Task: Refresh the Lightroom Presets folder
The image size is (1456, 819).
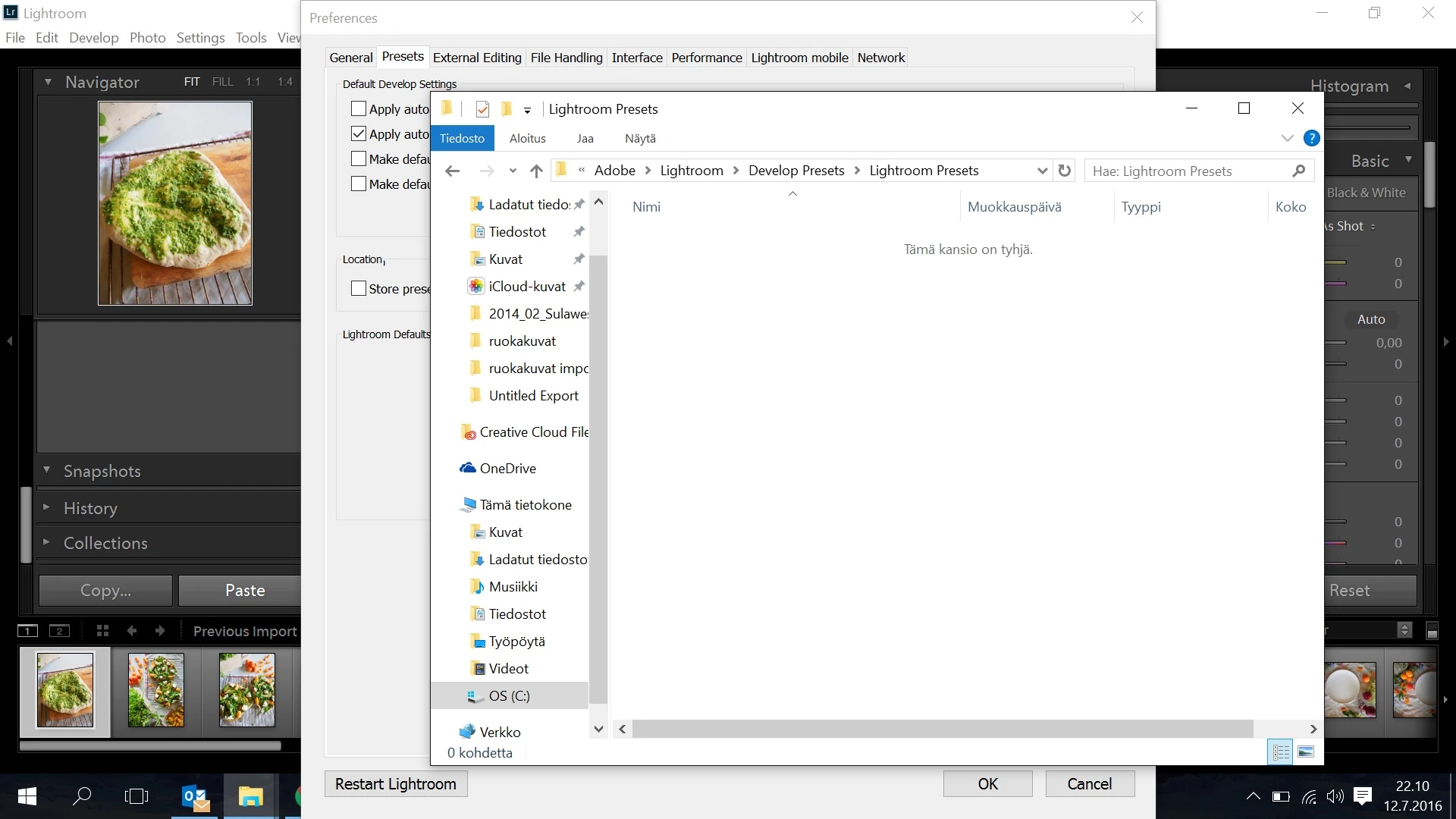Action: pyautogui.click(x=1065, y=171)
